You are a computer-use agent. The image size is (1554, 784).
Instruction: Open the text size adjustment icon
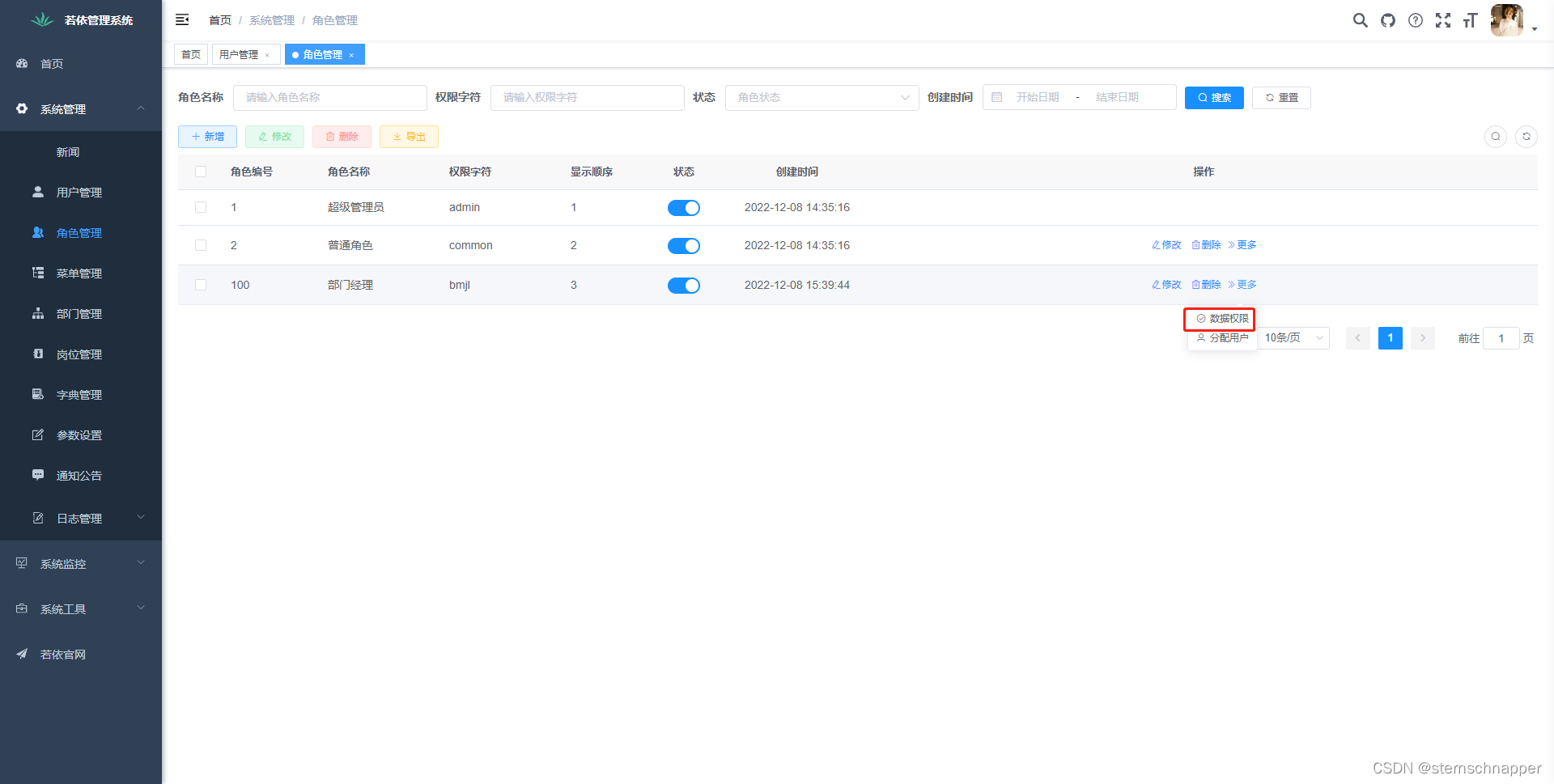click(x=1471, y=20)
